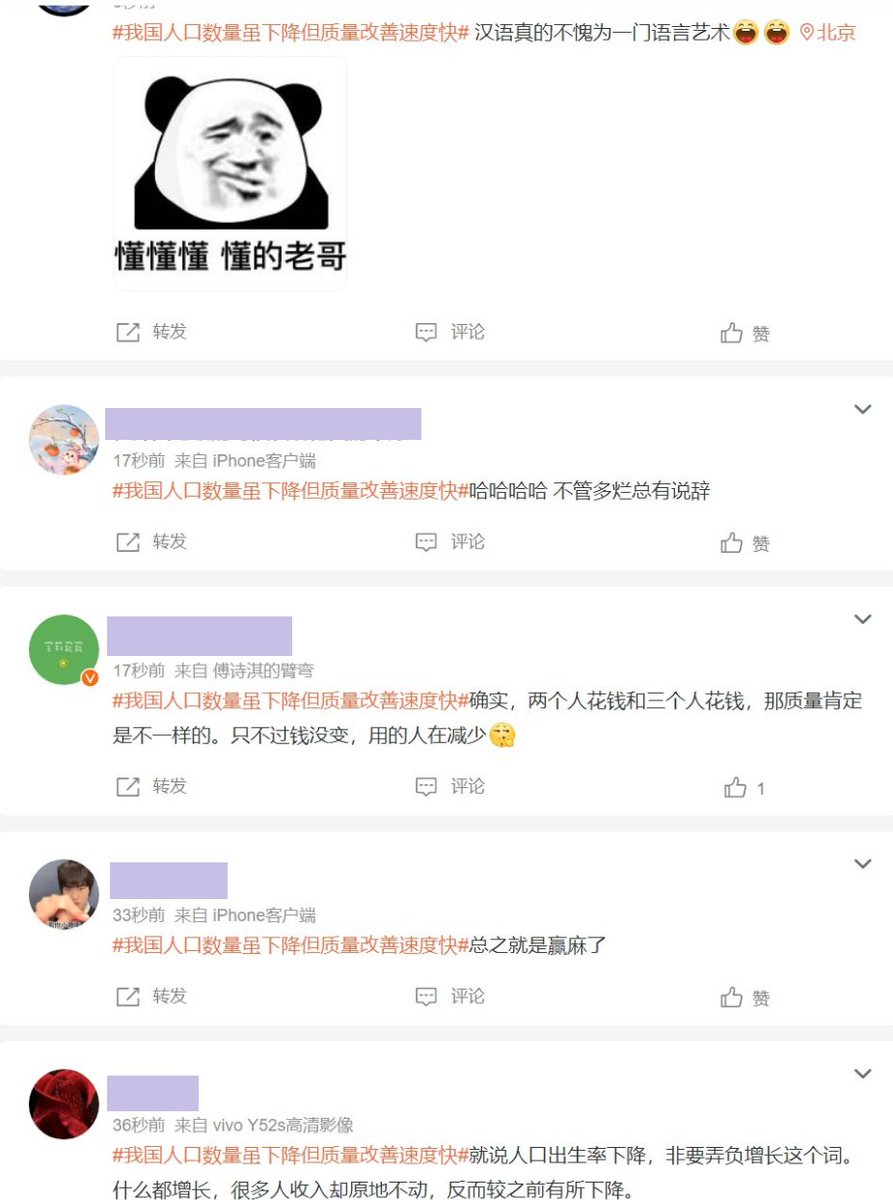
Task: Open comments on the panda meme post
Action: point(450,332)
